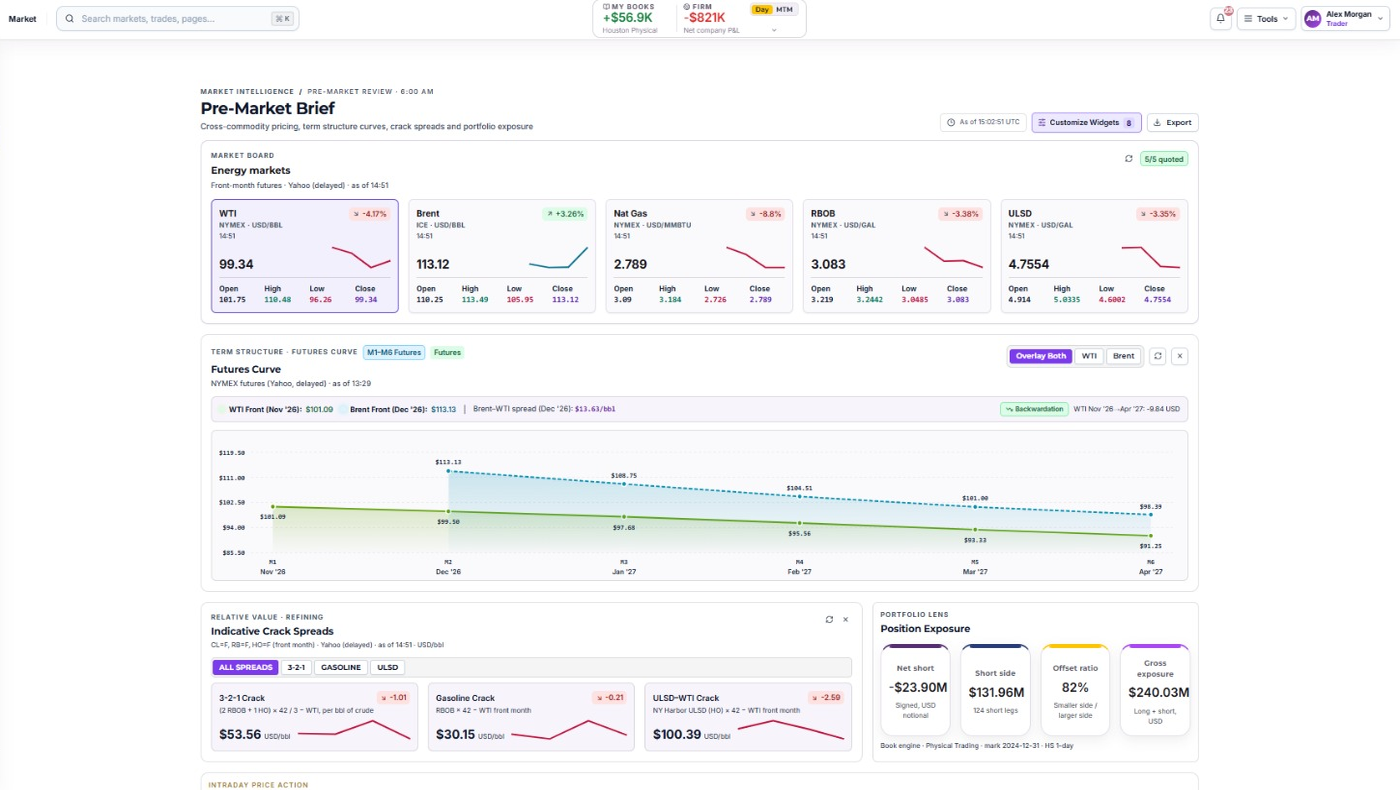The image size is (1400, 790).
Task: Refresh the Energy markets board
Action: 1129,158
